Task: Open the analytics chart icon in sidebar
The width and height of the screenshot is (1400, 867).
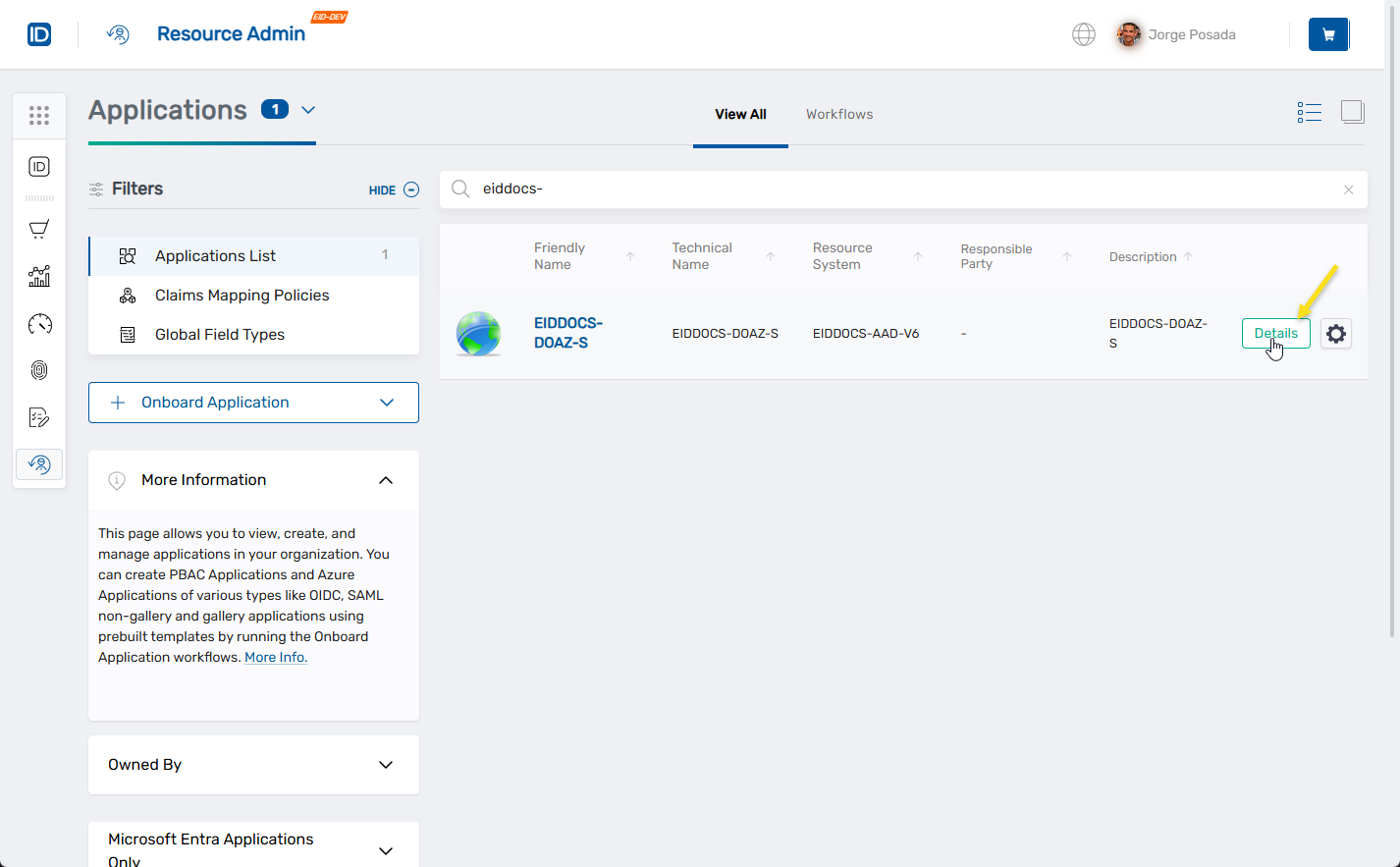Action: coord(39,277)
